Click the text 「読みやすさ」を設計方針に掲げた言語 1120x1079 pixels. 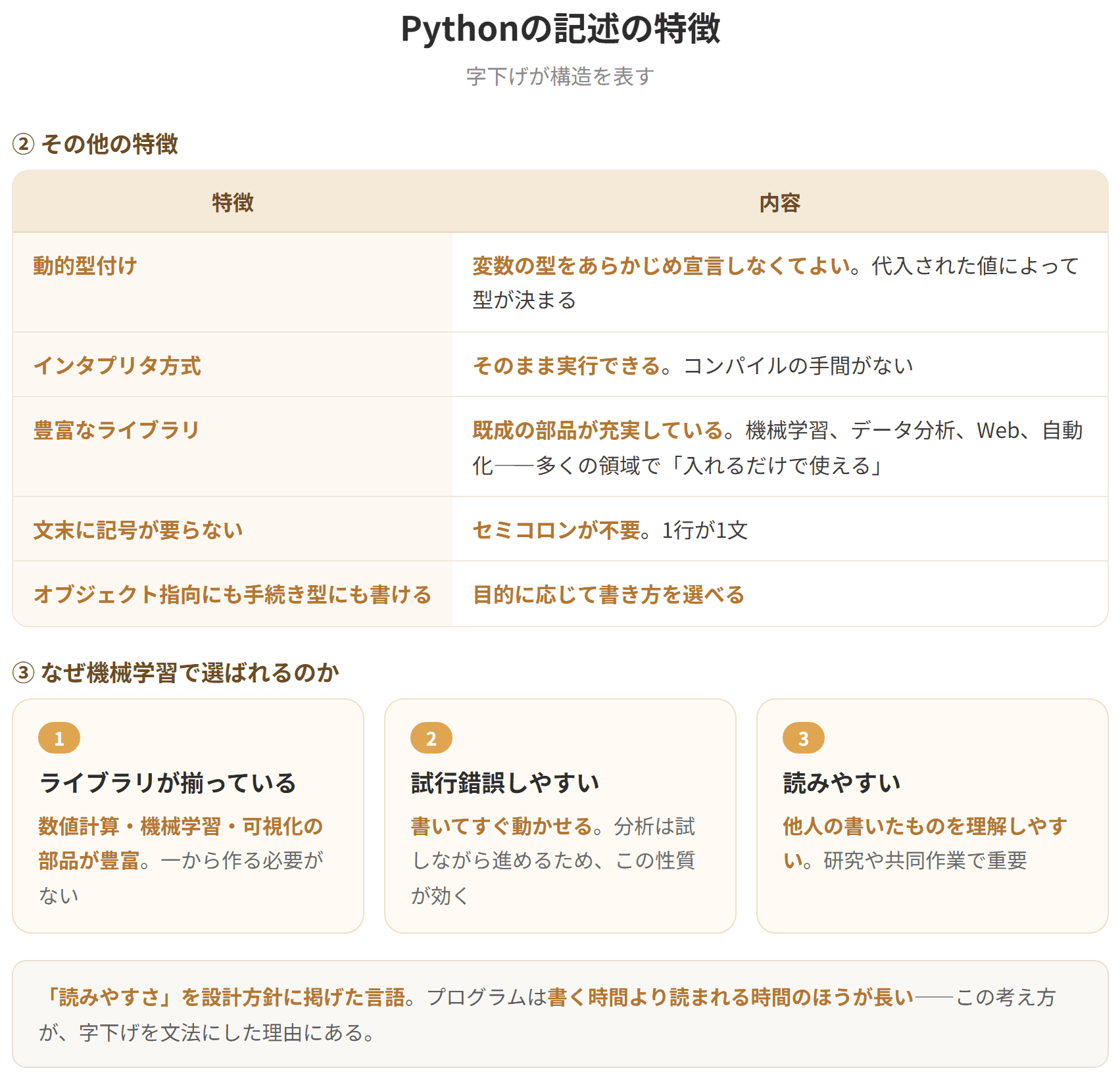222,997
